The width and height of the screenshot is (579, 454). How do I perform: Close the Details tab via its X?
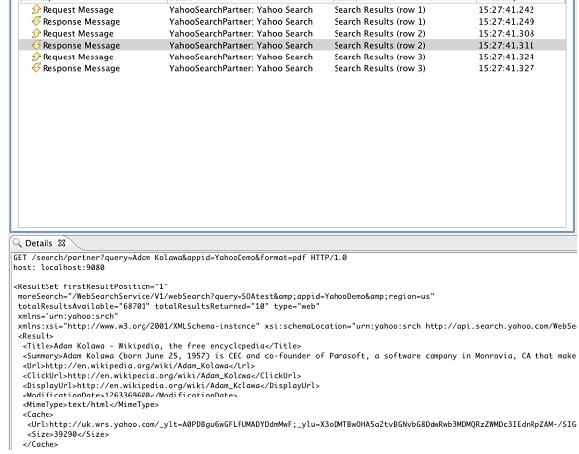(62, 243)
